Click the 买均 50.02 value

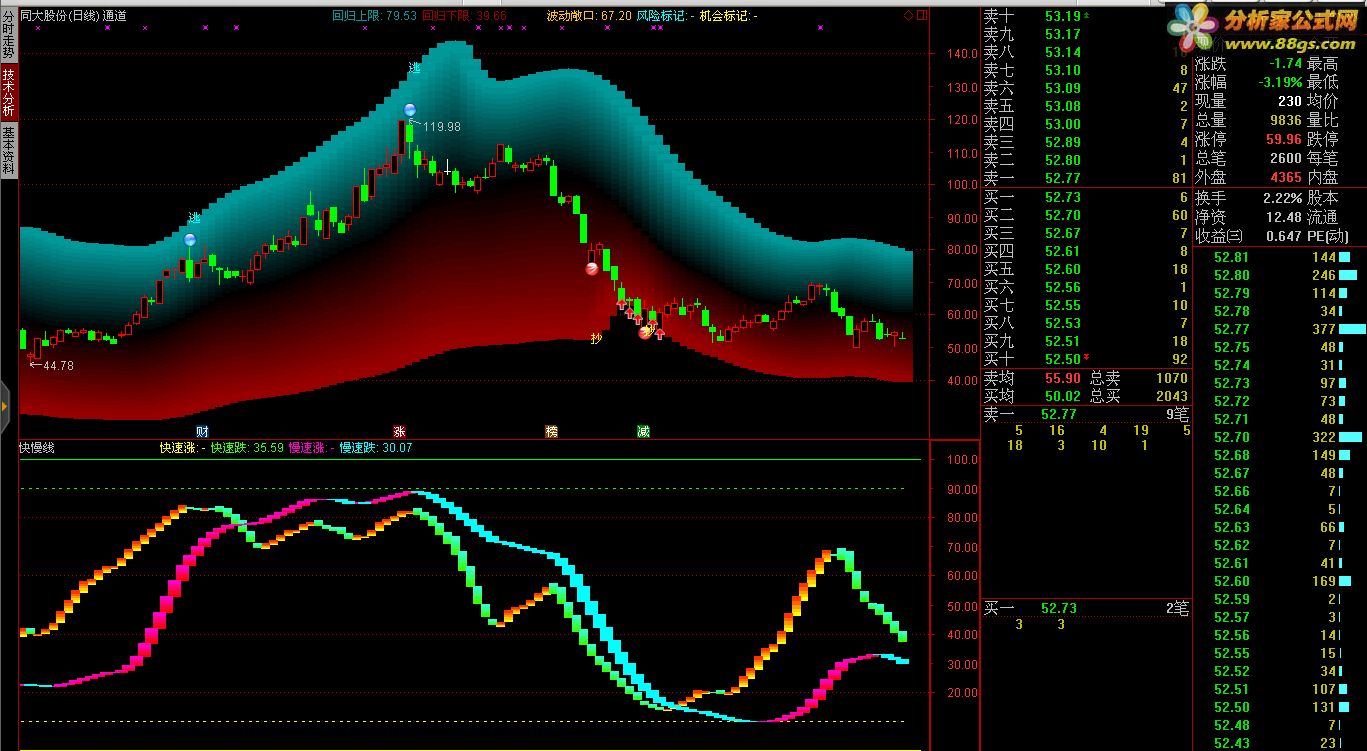click(x=1063, y=397)
